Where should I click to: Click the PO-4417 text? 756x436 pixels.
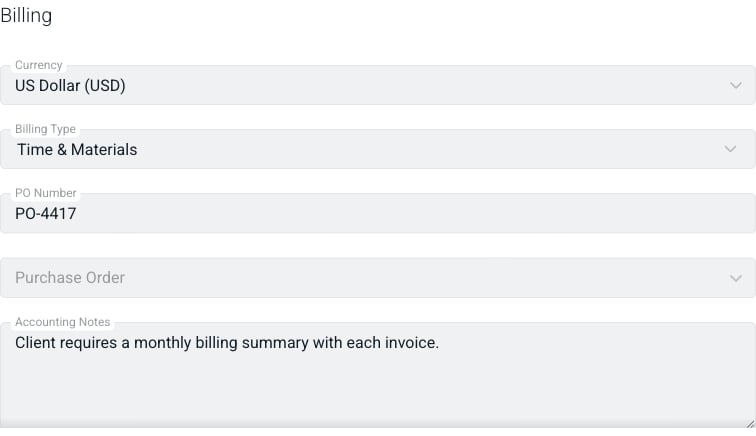tap(46, 214)
